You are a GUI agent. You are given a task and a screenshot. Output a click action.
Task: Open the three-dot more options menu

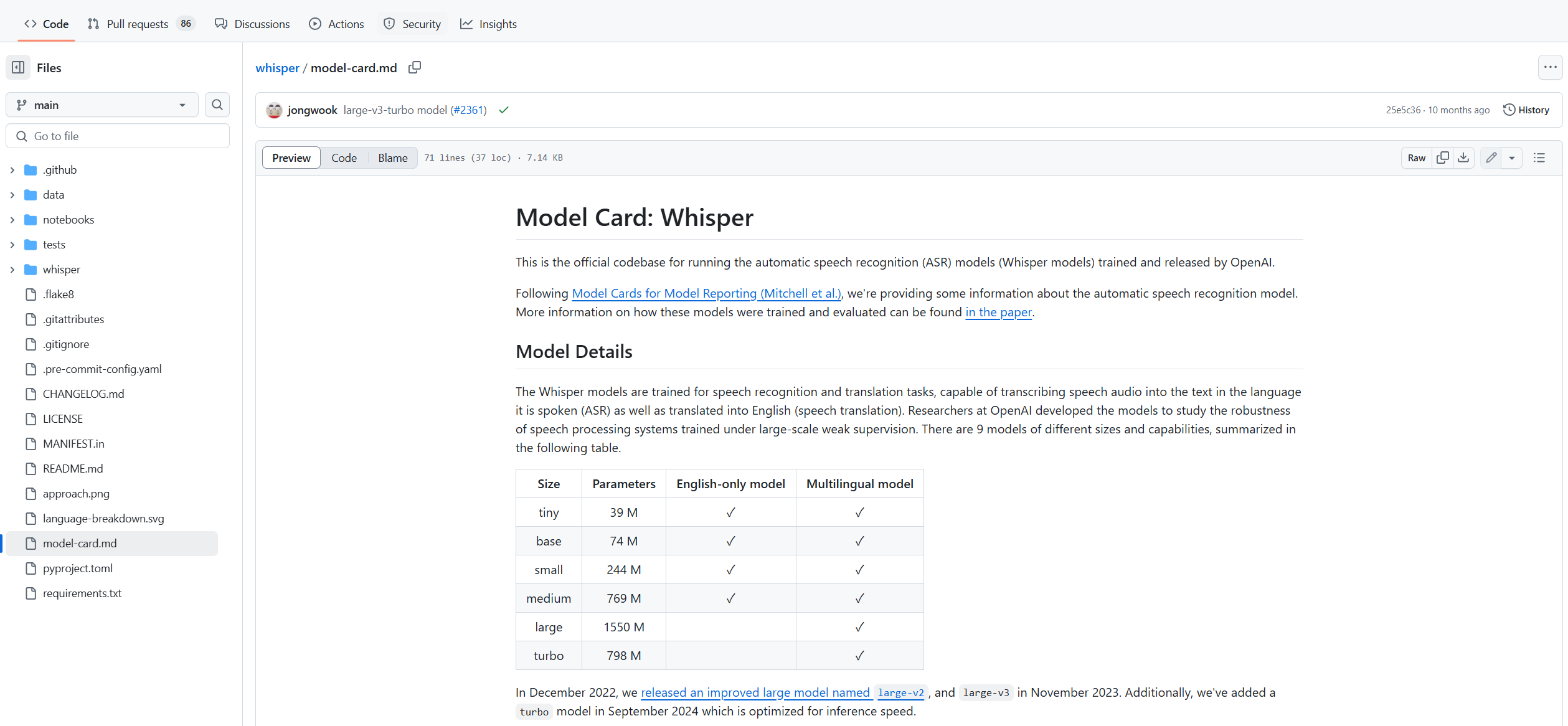point(1550,67)
